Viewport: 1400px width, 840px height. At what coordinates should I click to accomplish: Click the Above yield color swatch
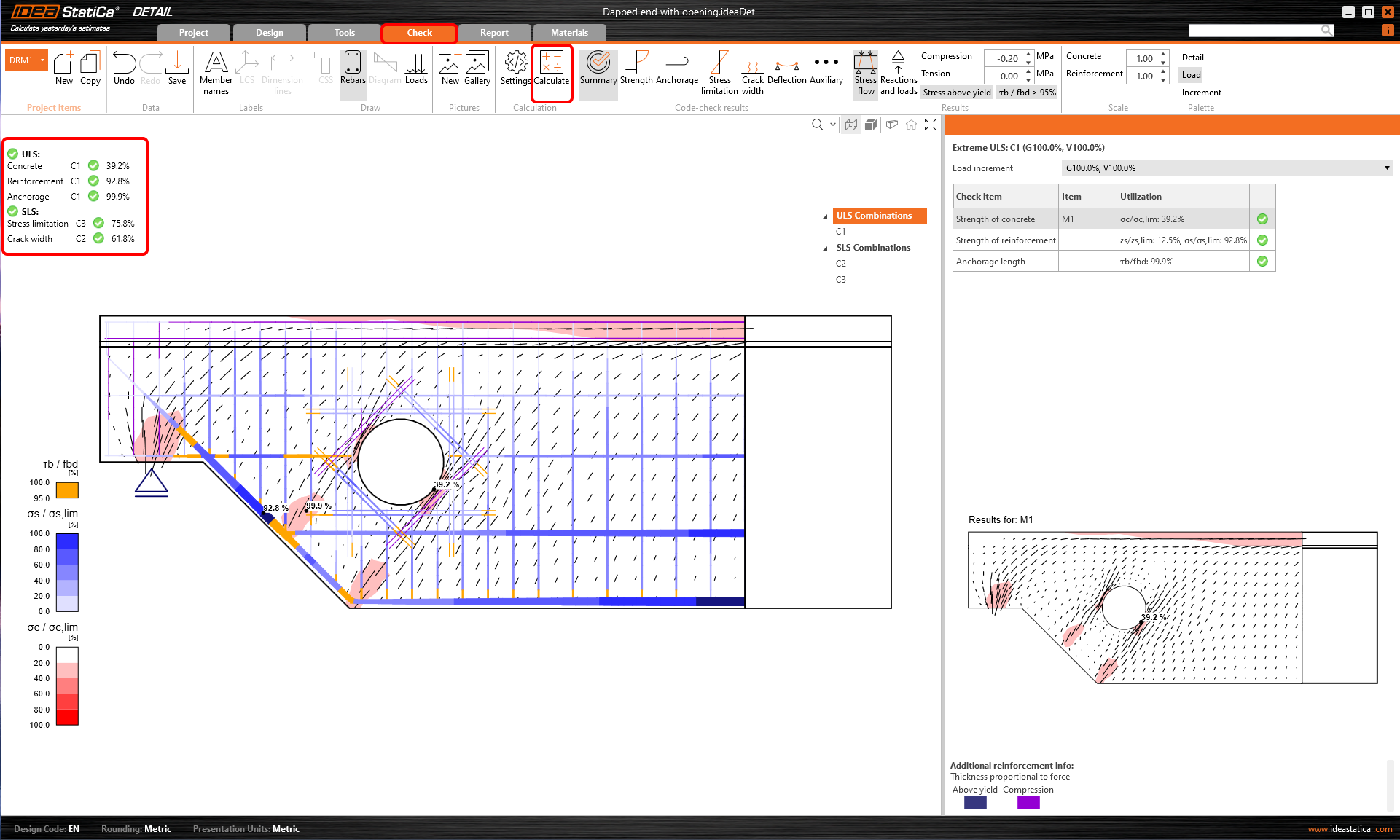[974, 802]
